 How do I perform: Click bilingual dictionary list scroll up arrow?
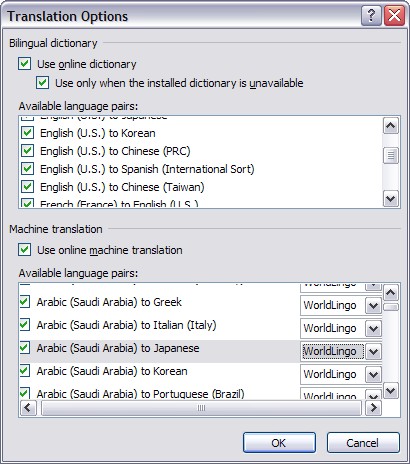tap(391, 126)
